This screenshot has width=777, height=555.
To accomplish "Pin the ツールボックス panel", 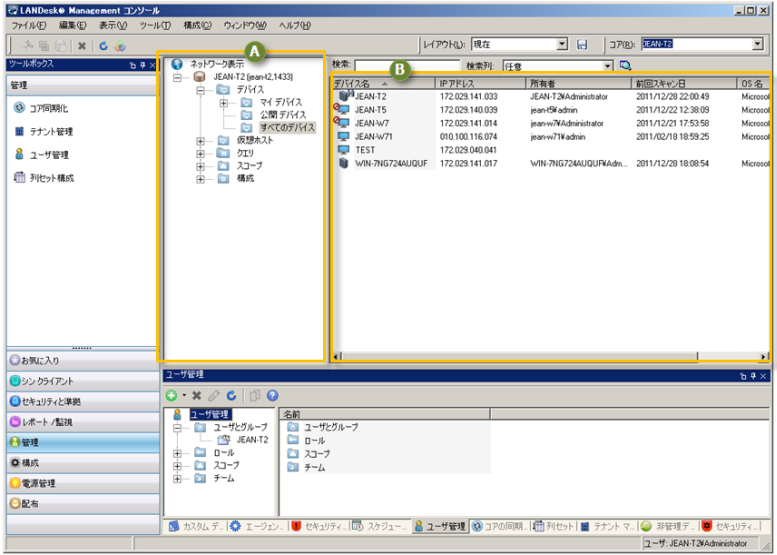I will point(143,65).
